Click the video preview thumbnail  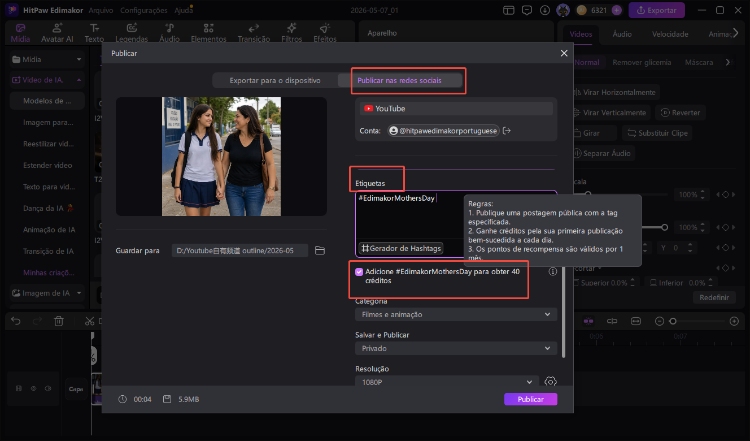point(221,156)
